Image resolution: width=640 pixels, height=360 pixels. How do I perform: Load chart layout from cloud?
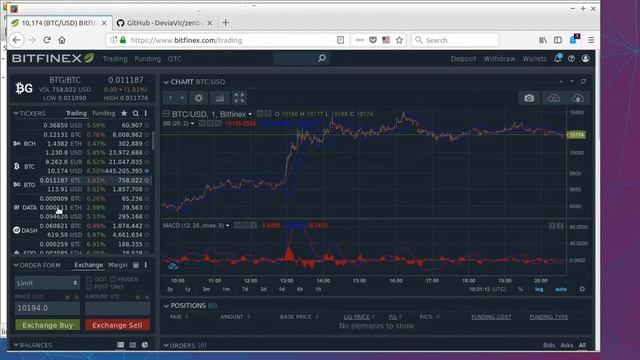[x=554, y=98]
